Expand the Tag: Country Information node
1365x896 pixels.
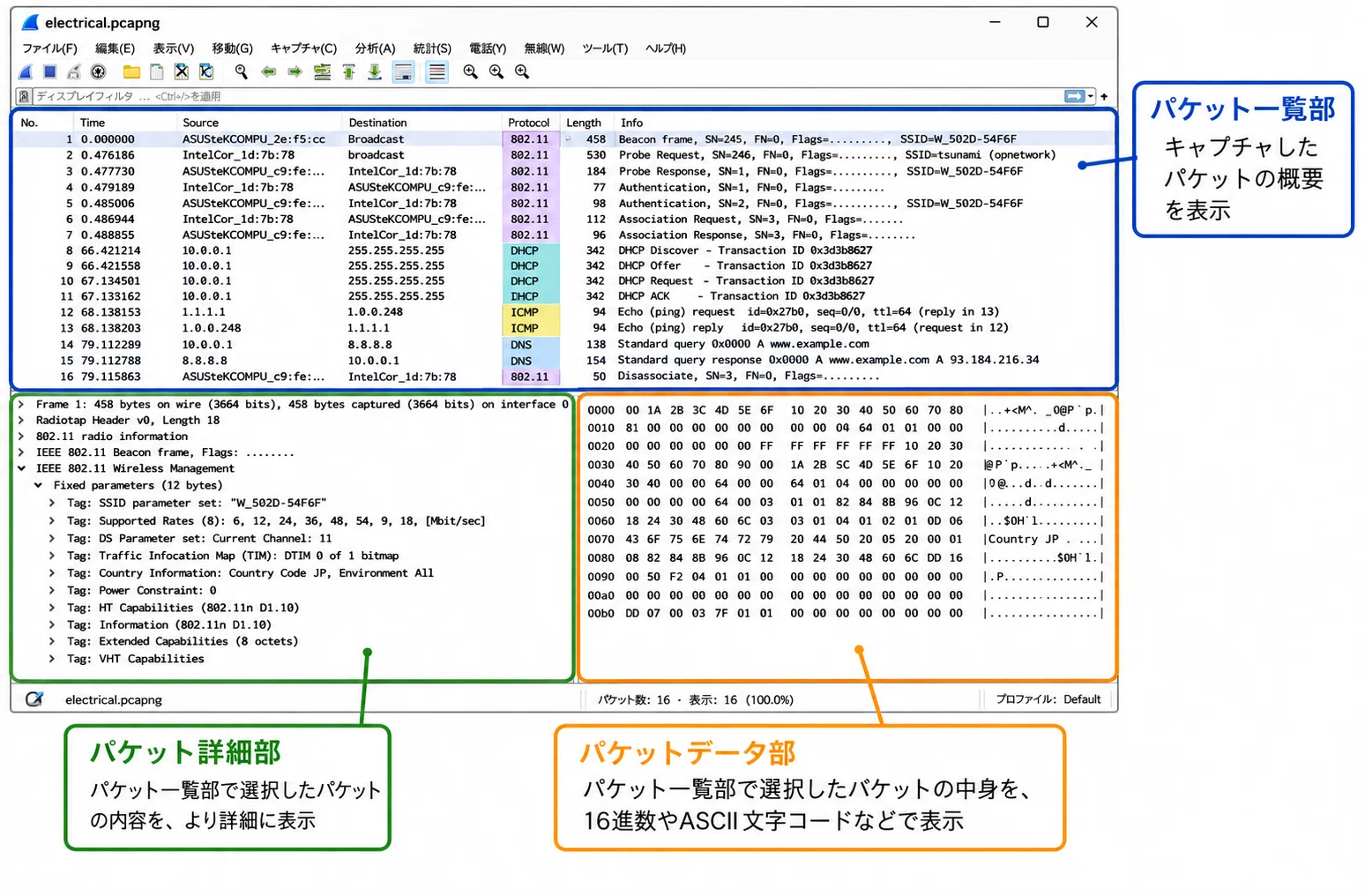pyautogui.click(x=52, y=573)
